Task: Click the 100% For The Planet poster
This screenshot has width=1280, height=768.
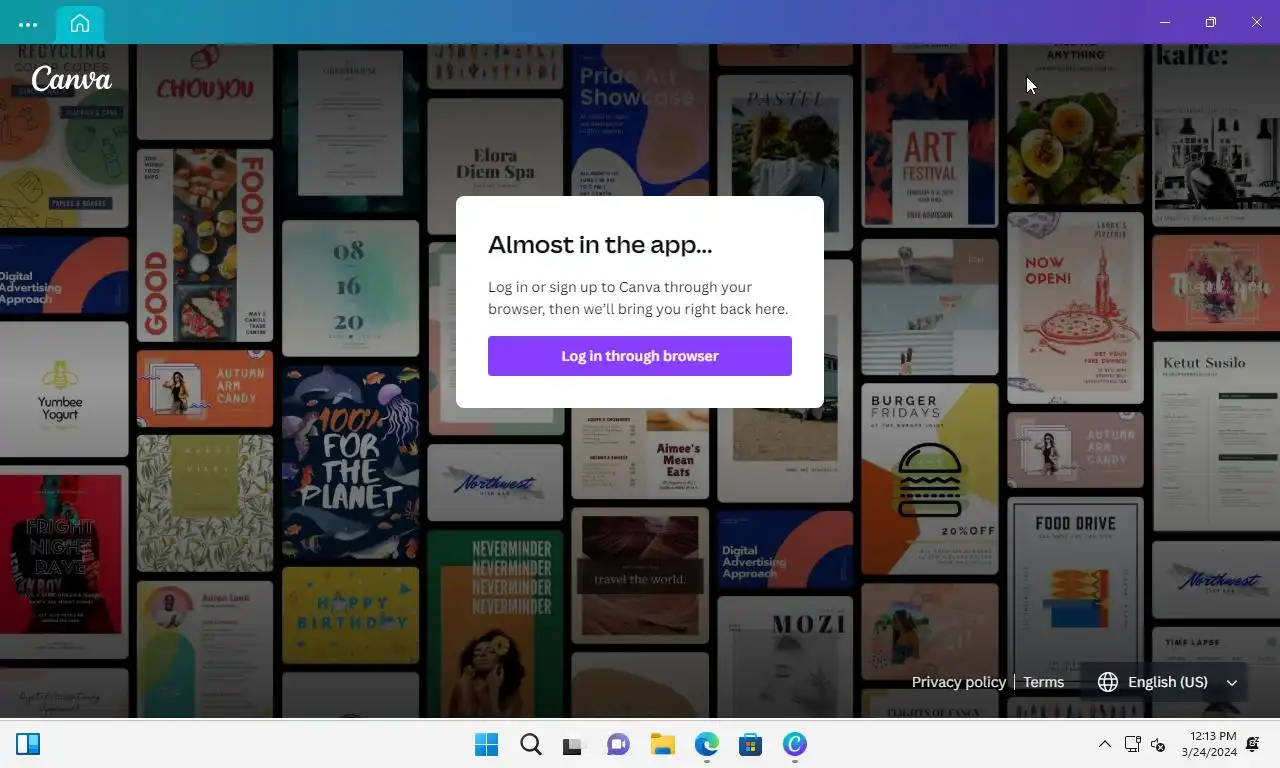Action: [350, 462]
